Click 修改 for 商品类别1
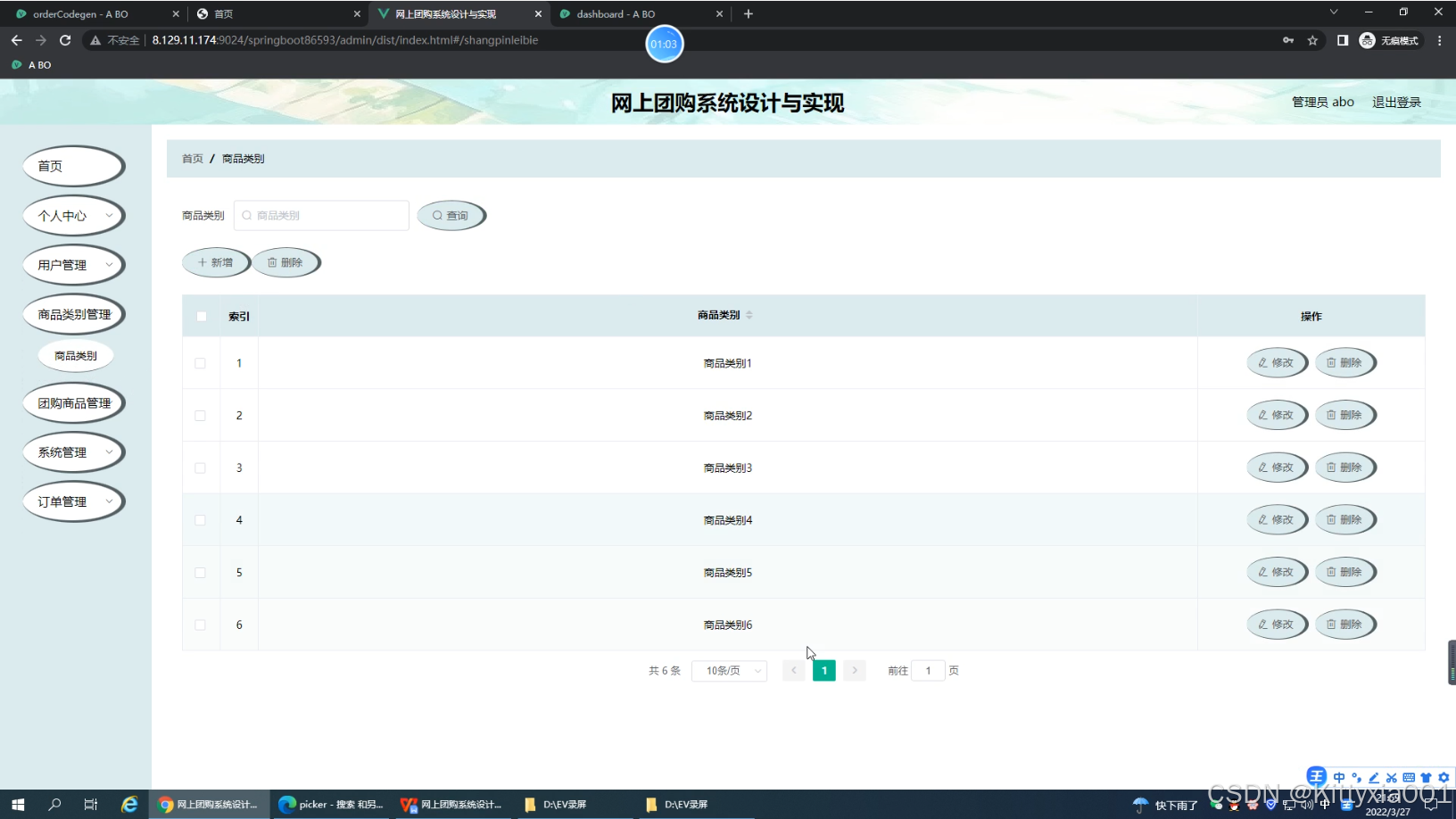The image size is (1456, 819). click(1277, 363)
